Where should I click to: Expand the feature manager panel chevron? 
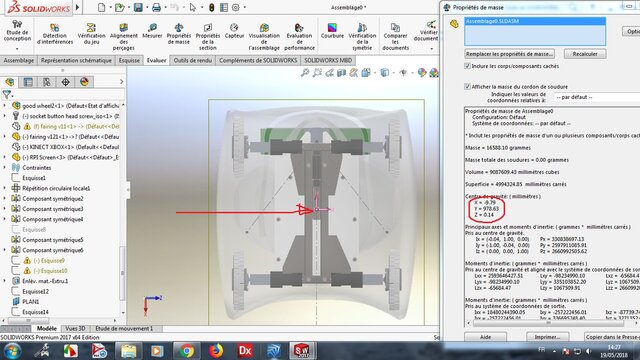tap(121, 82)
